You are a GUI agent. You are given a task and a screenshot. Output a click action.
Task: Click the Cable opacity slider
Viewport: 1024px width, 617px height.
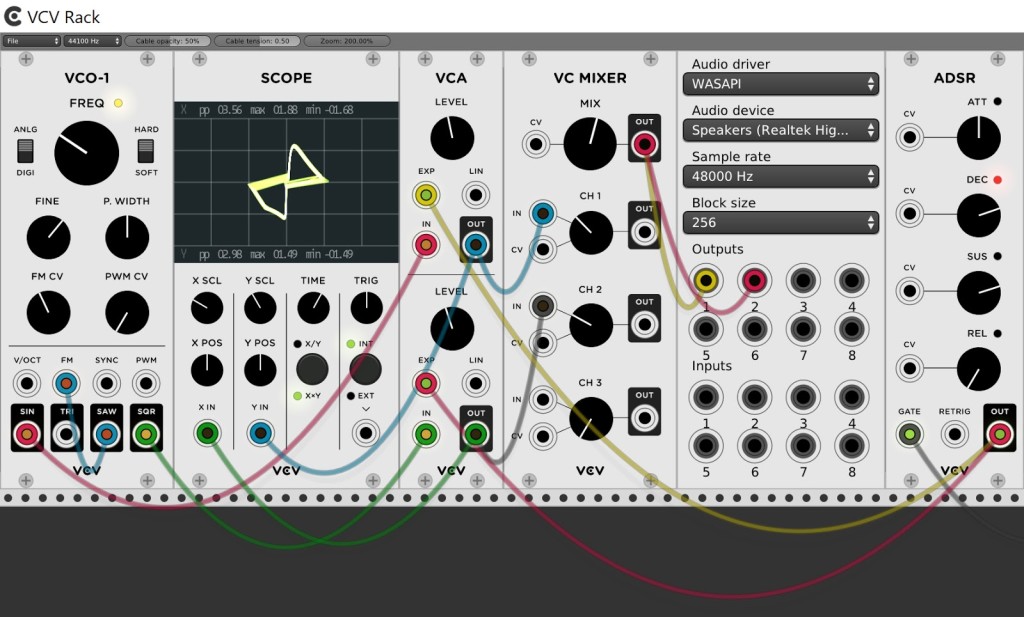pyautogui.click(x=167, y=41)
